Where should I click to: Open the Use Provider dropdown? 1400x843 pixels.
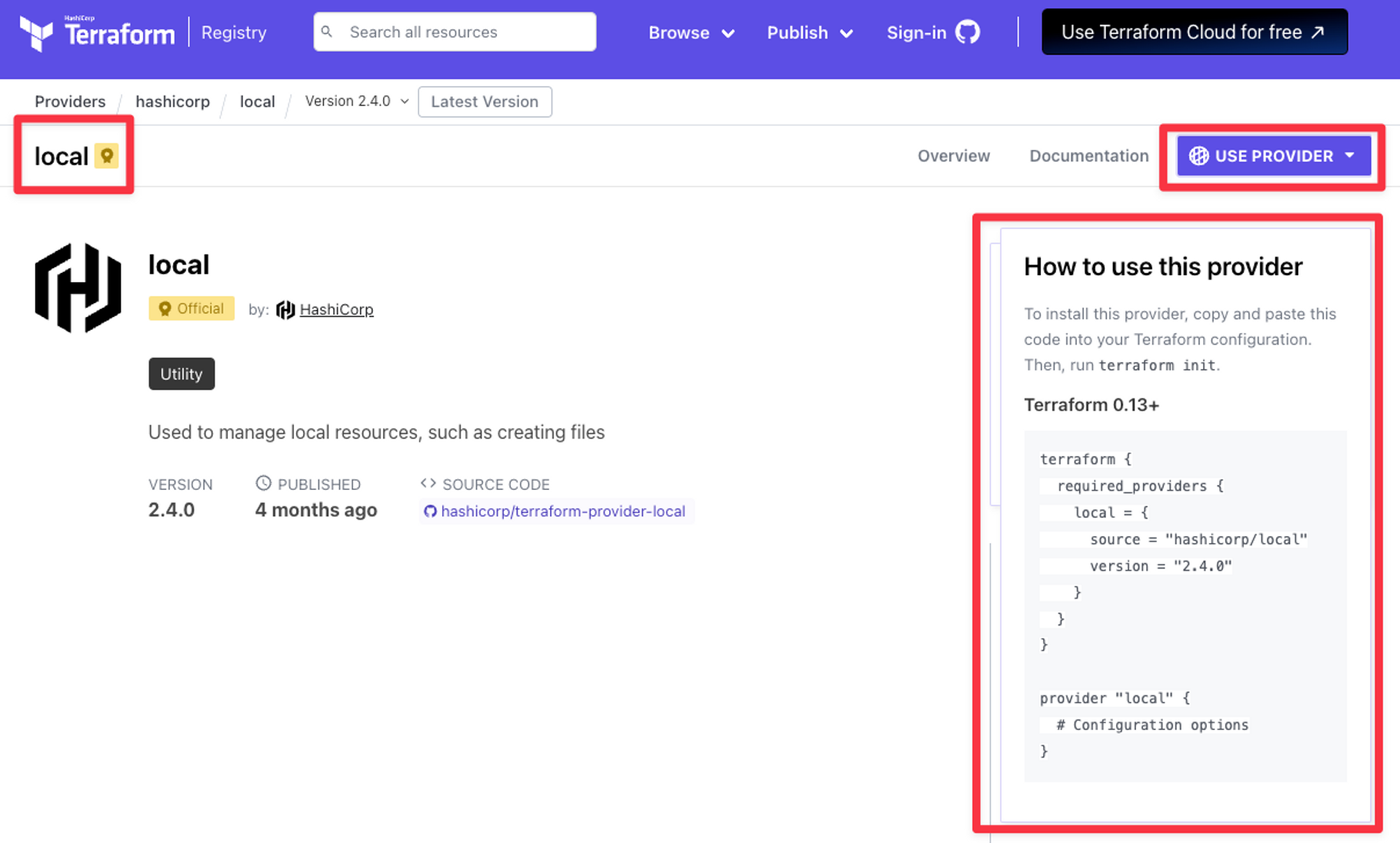1274,155
